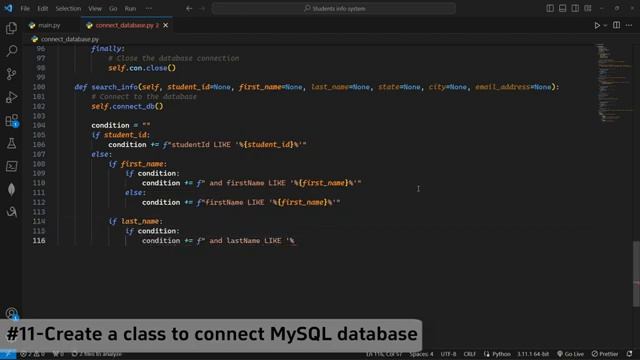Change end of line sequence CRLF
The width and height of the screenshot is (640, 360).
pyautogui.click(x=469, y=354)
